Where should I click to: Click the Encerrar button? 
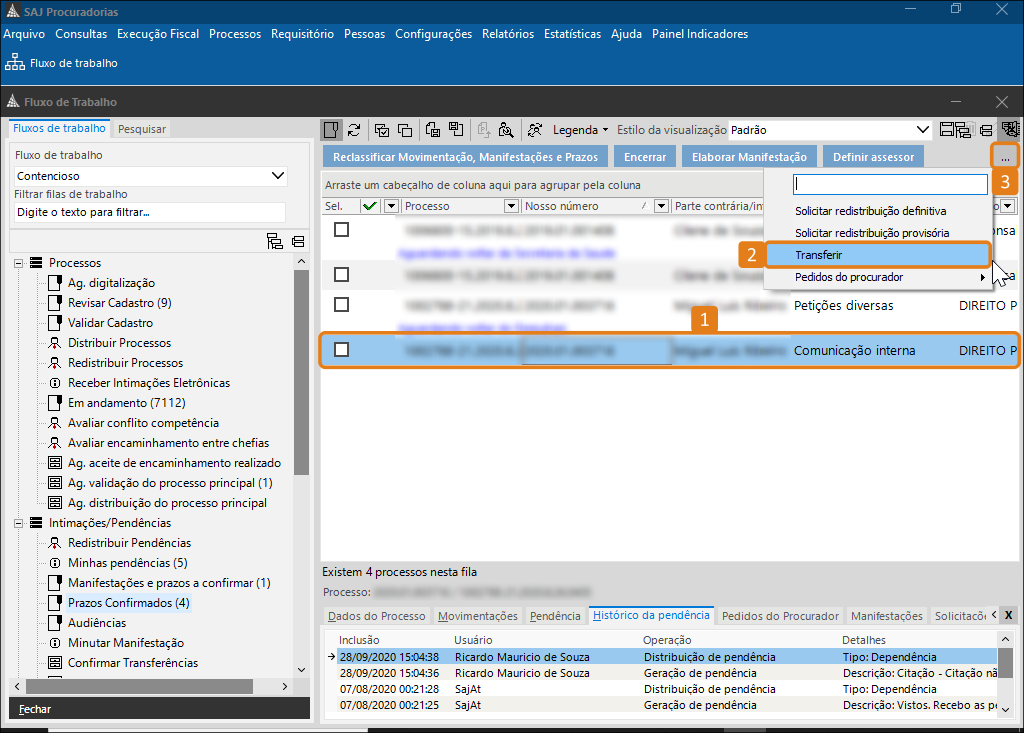tap(645, 157)
